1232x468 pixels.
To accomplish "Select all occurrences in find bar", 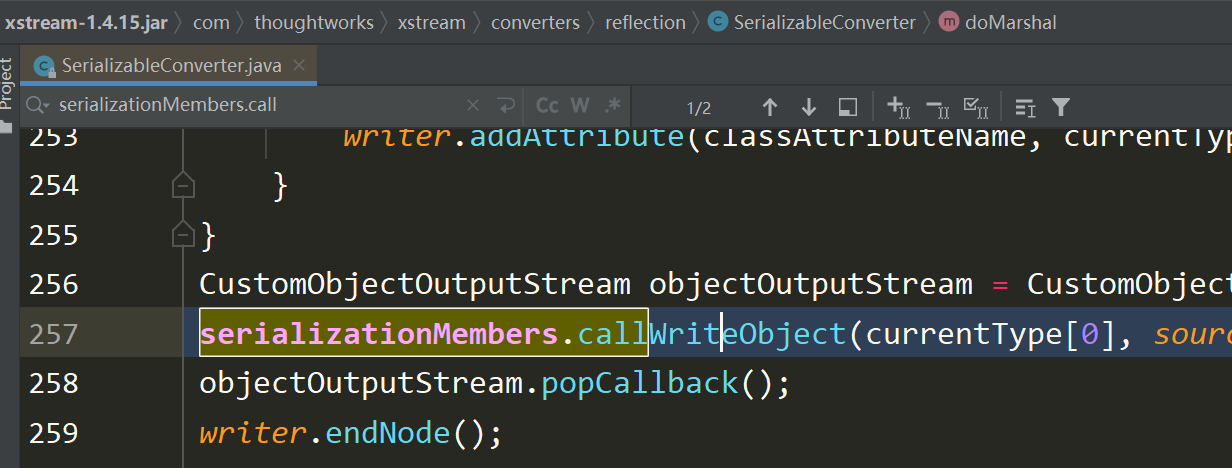I will click(975, 107).
